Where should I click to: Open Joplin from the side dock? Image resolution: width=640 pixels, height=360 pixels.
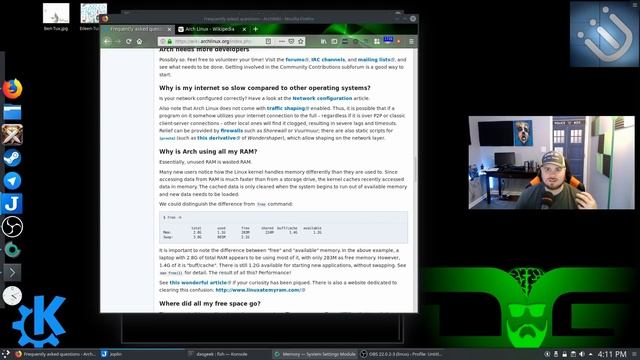tap(12, 203)
